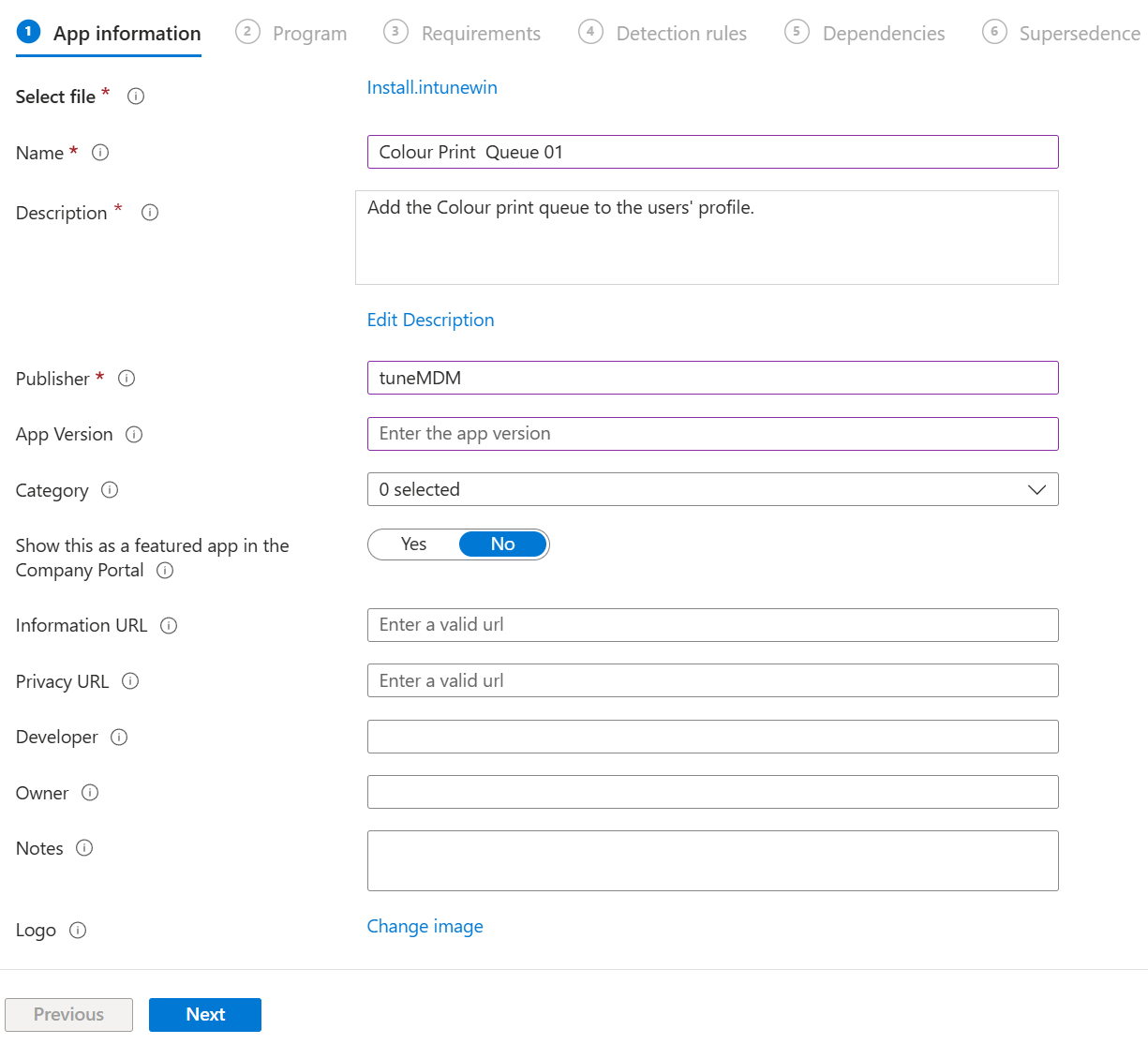Click the info icon next to Select file

click(136, 97)
